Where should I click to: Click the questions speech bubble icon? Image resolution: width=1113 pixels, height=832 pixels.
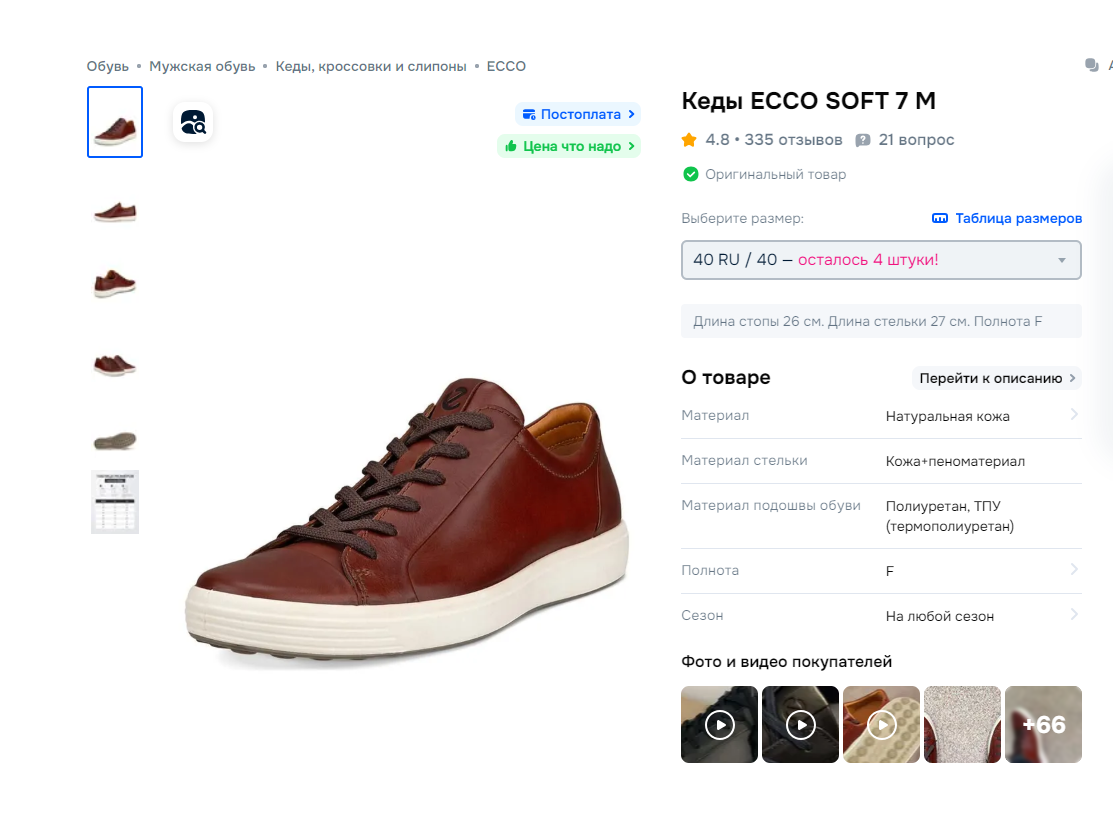(x=863, y=140)
